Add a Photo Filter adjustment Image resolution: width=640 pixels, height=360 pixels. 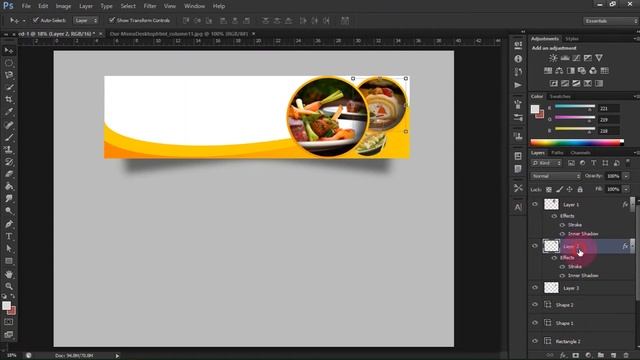click(582, 71)
